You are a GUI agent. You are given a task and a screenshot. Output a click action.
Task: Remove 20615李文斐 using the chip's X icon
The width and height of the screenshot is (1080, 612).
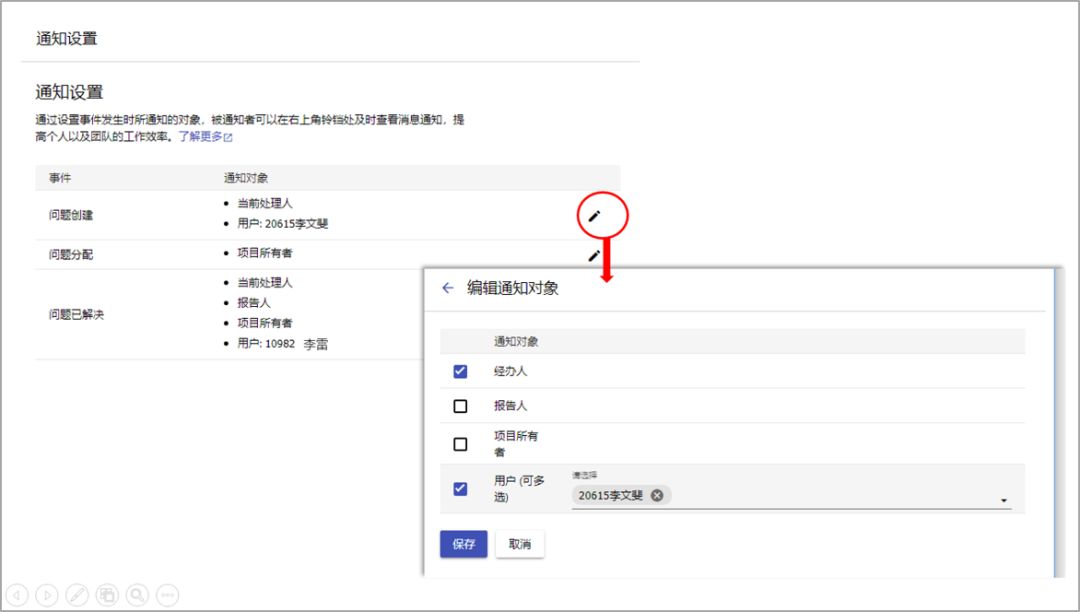[657, 495]
